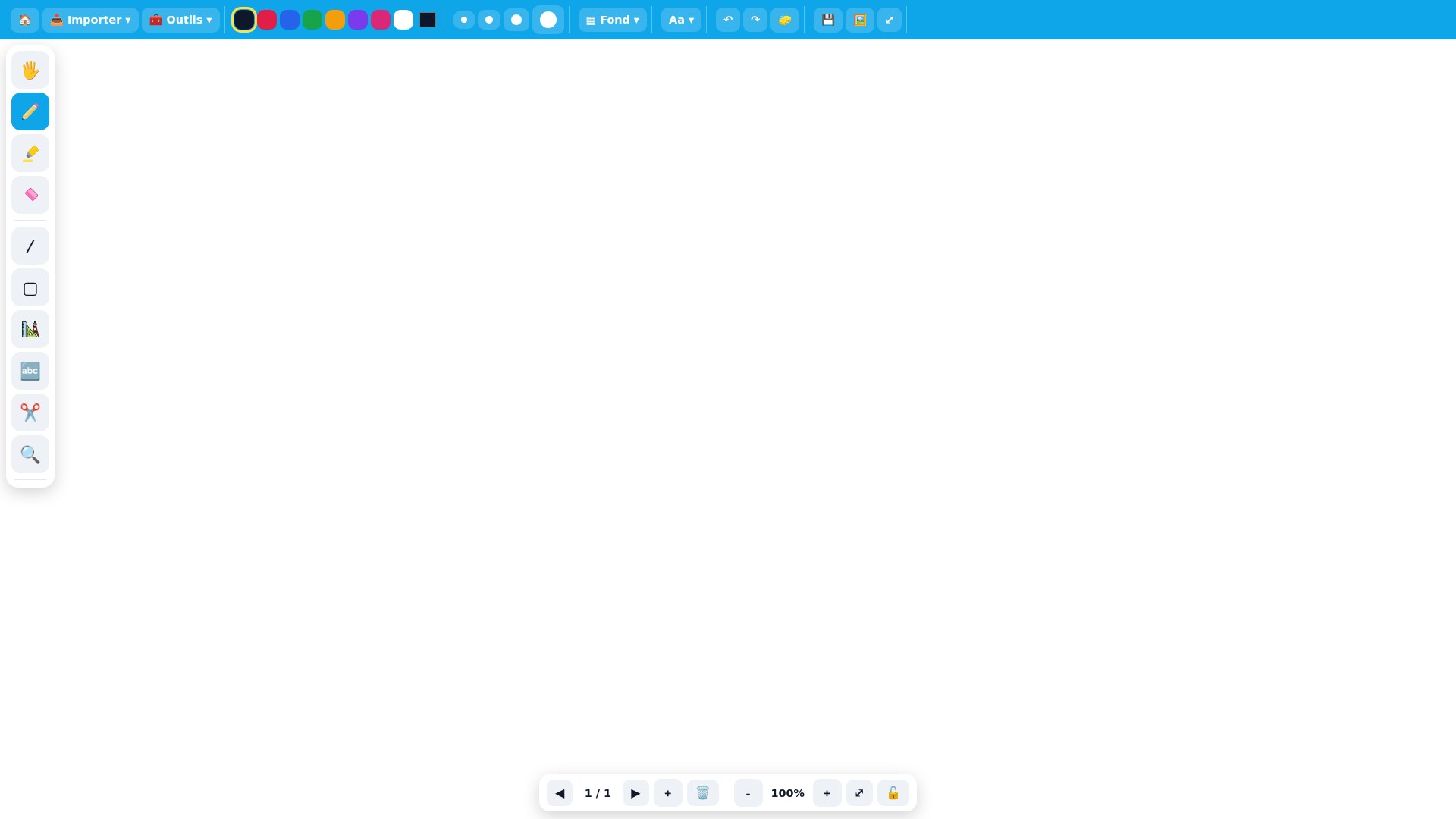Save the board with floppy icon

tap(828, 20)
